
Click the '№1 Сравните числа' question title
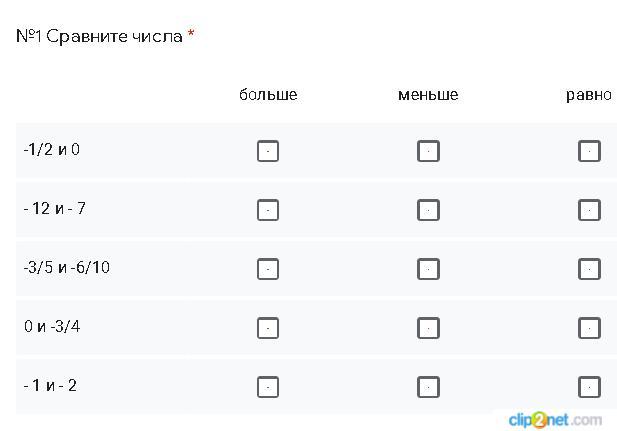pos(99,36)
